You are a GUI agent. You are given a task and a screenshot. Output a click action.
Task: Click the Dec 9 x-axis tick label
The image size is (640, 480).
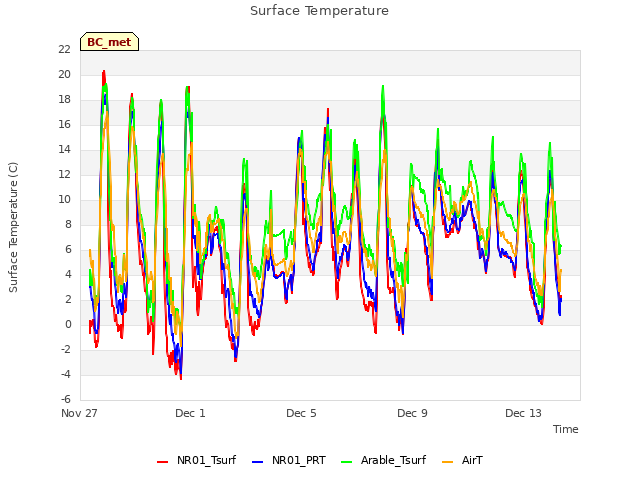[x=412, y=413]
